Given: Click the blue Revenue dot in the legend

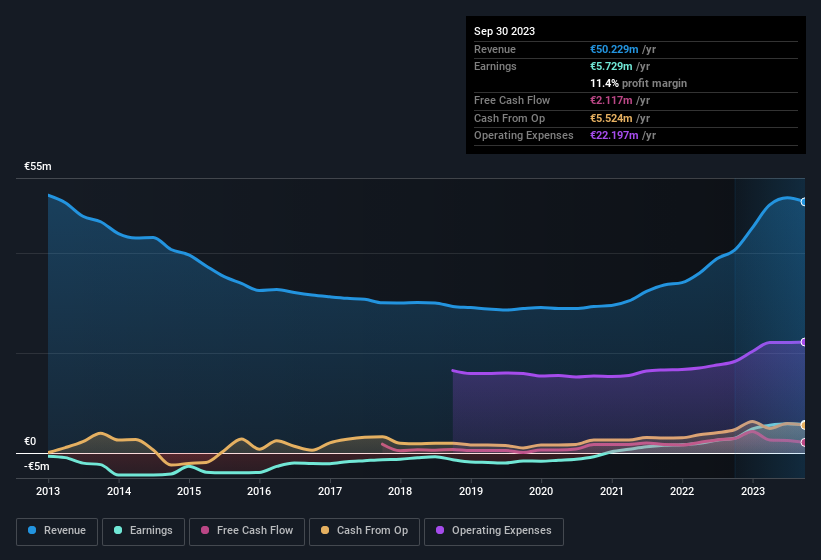Looking at the screenshot, I should tap(33, 531).
